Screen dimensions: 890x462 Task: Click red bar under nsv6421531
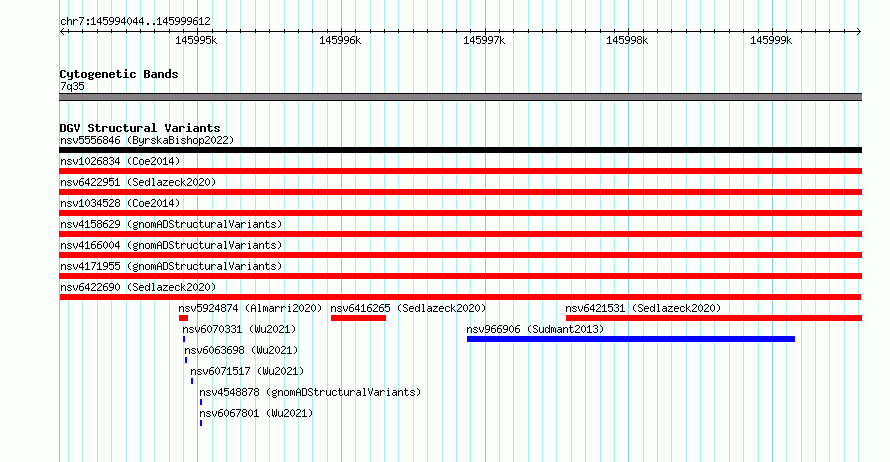click(x=713, y=318)
